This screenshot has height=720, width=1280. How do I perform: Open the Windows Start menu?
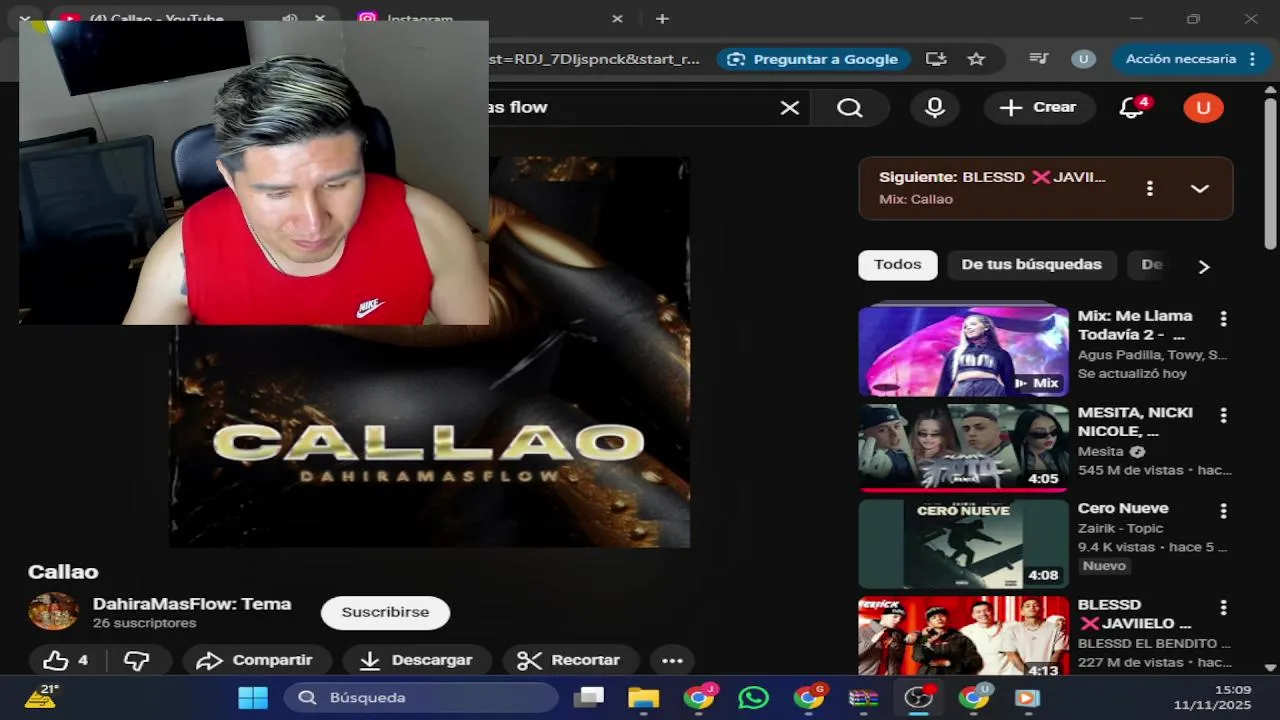[x=253, y=697]
